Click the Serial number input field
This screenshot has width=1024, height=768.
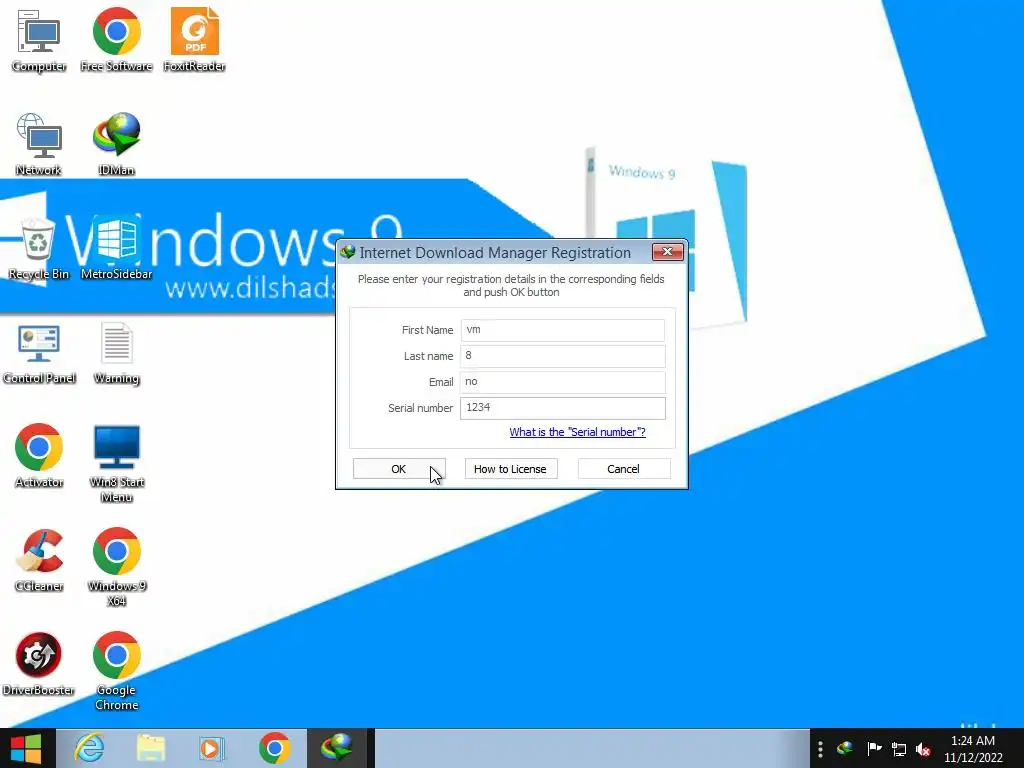tap(563, 408)
